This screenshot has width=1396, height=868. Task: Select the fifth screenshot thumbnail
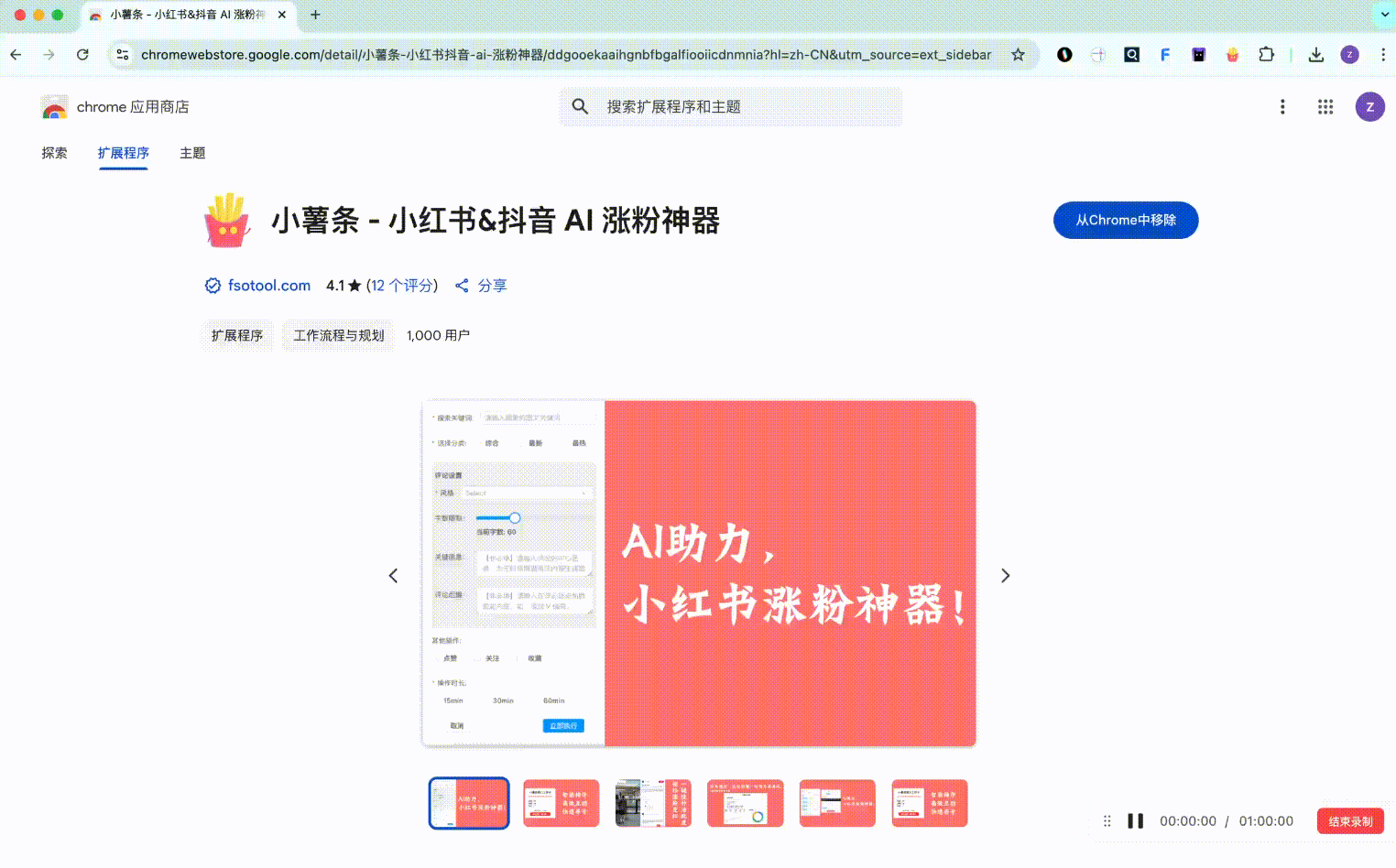point(837,804)
